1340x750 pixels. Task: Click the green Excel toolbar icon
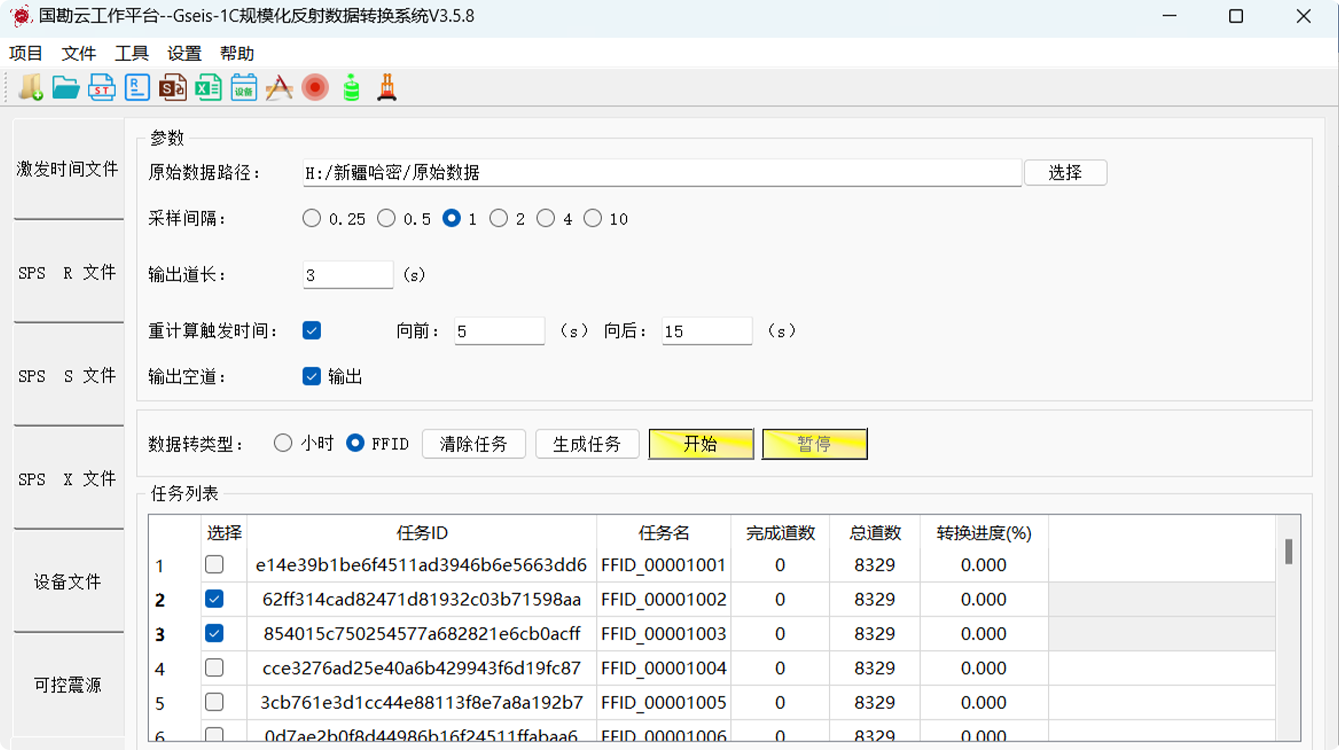(208, 88)
